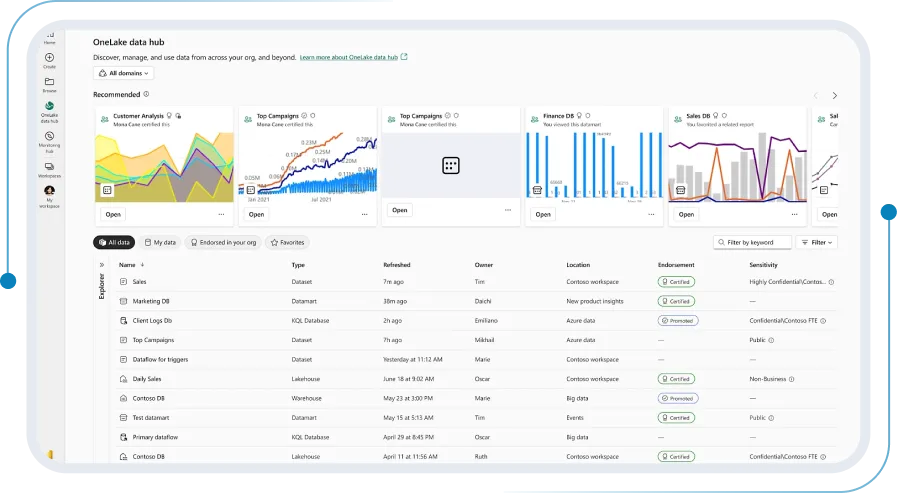897x493 pixels.
Task: Click the placeholder icon on empty Top Campaigns card
Action: pyautogui.click(x=451, y=166)
